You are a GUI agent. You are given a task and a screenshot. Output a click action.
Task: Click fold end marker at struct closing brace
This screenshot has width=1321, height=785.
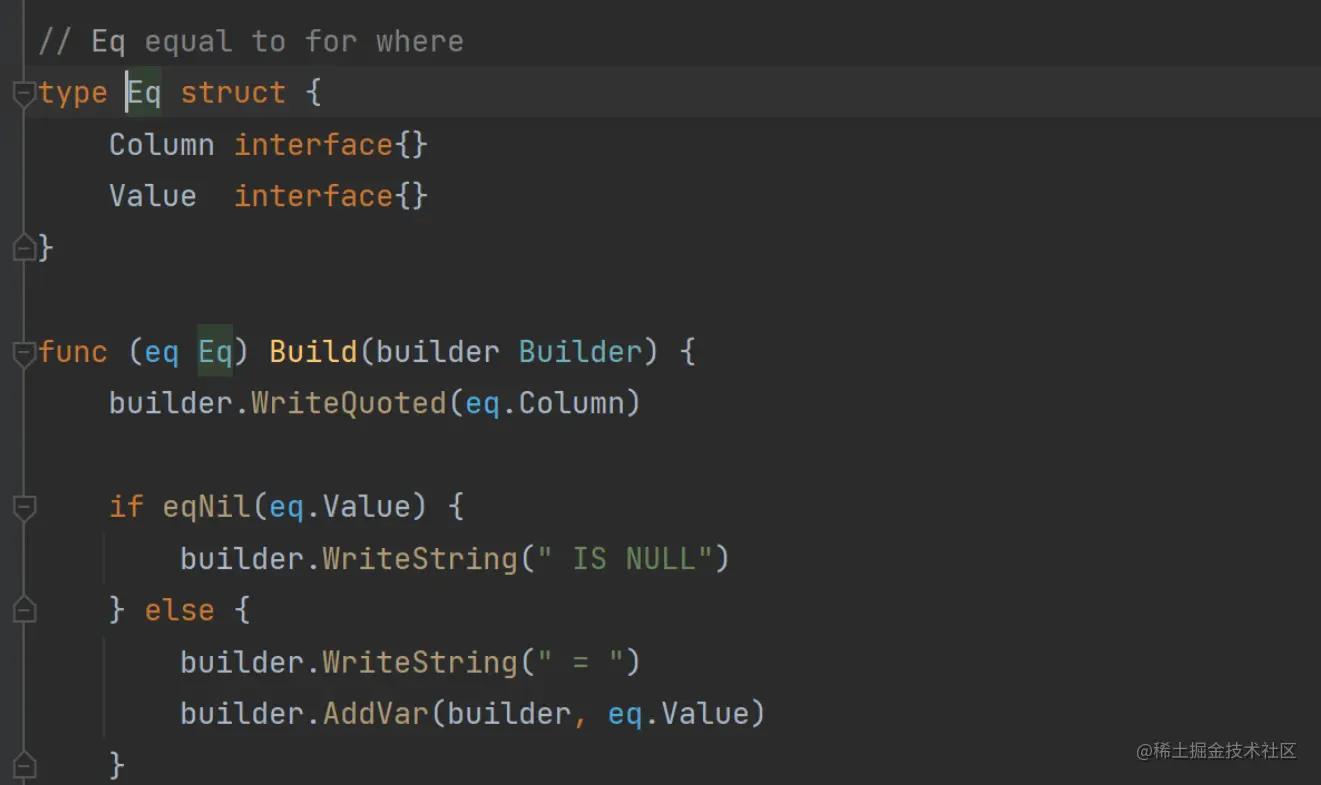(x=24, y=247)
